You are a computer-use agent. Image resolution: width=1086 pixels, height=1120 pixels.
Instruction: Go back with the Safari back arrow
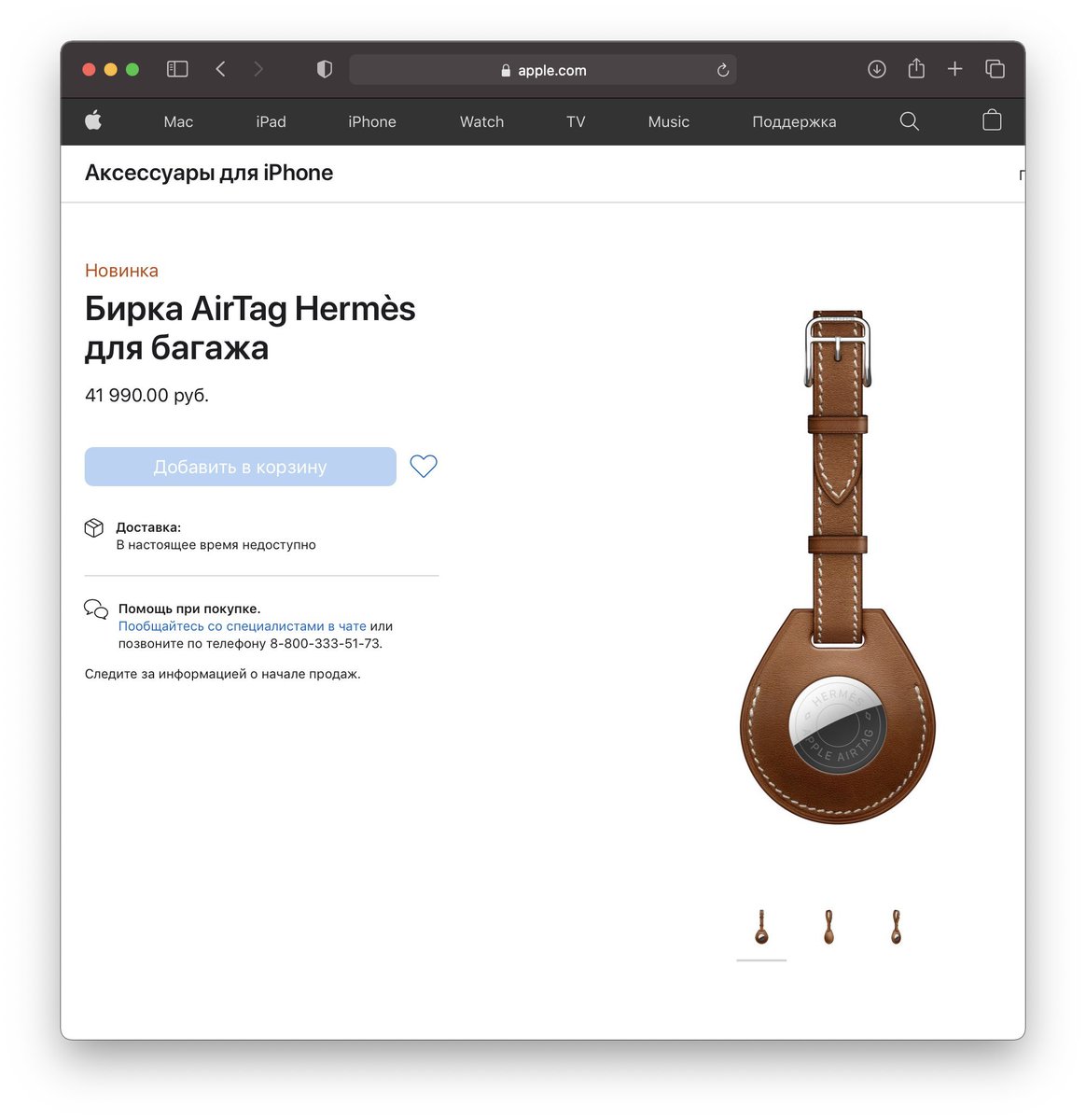click(x=220, y=69)
